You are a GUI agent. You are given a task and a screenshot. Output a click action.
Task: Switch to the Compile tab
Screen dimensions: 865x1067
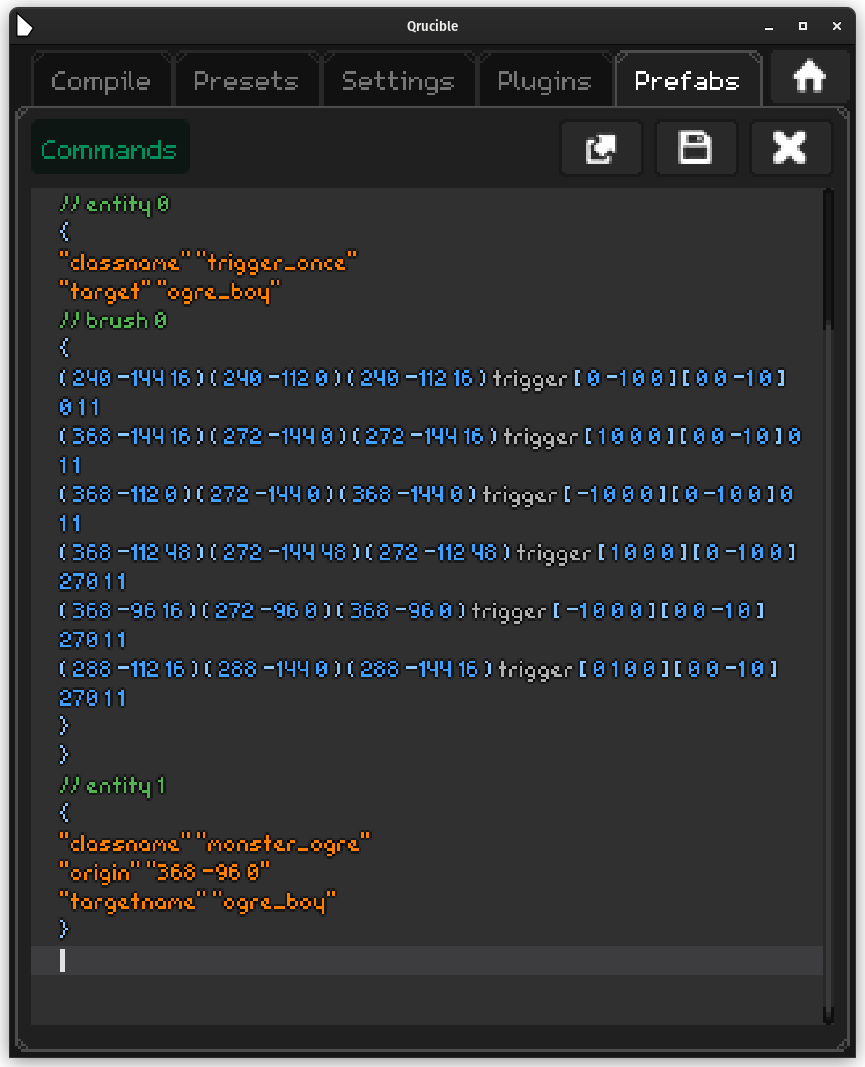click(x=101, y=81)
